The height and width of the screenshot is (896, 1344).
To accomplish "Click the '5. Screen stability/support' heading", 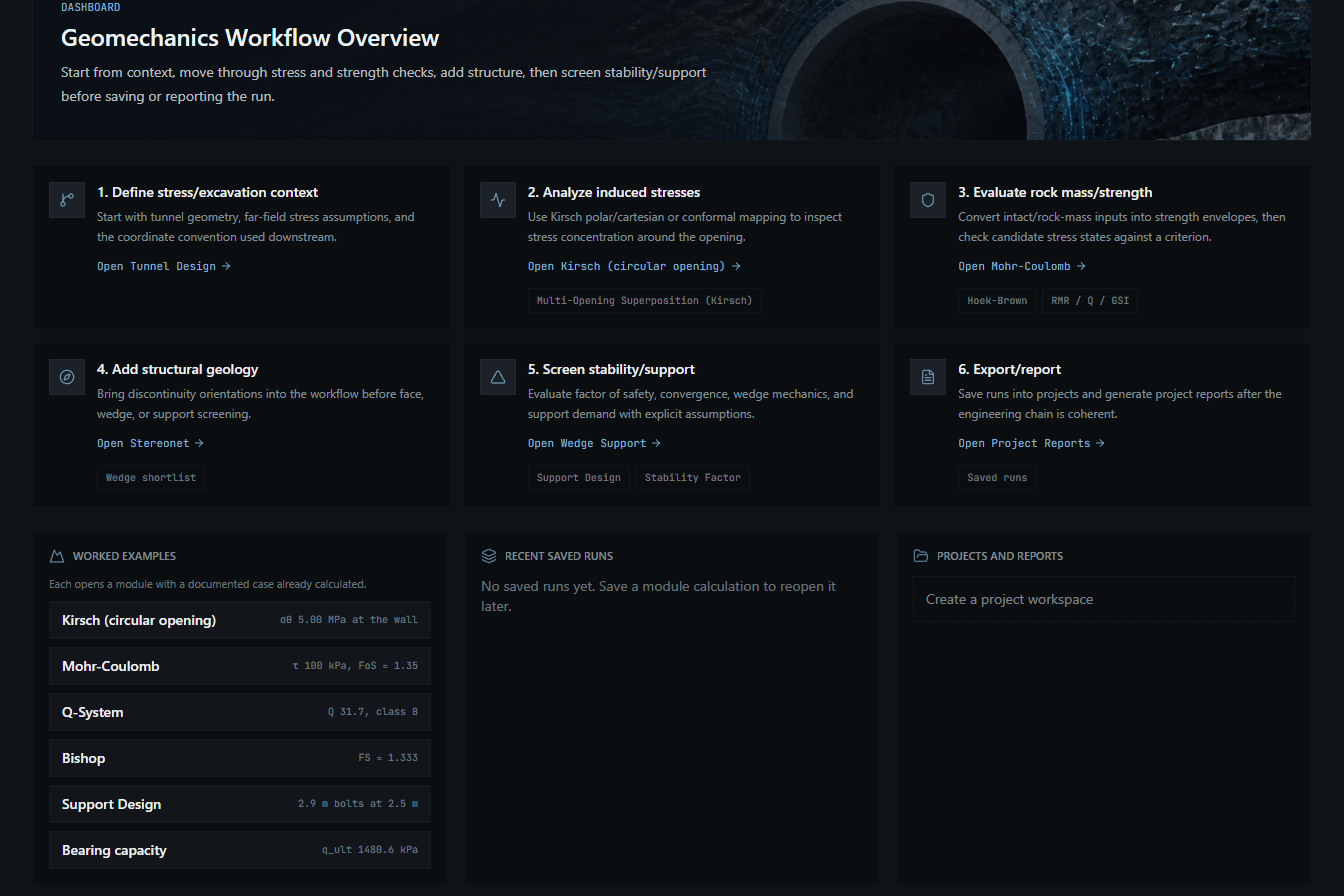I will tap(611, 369).
